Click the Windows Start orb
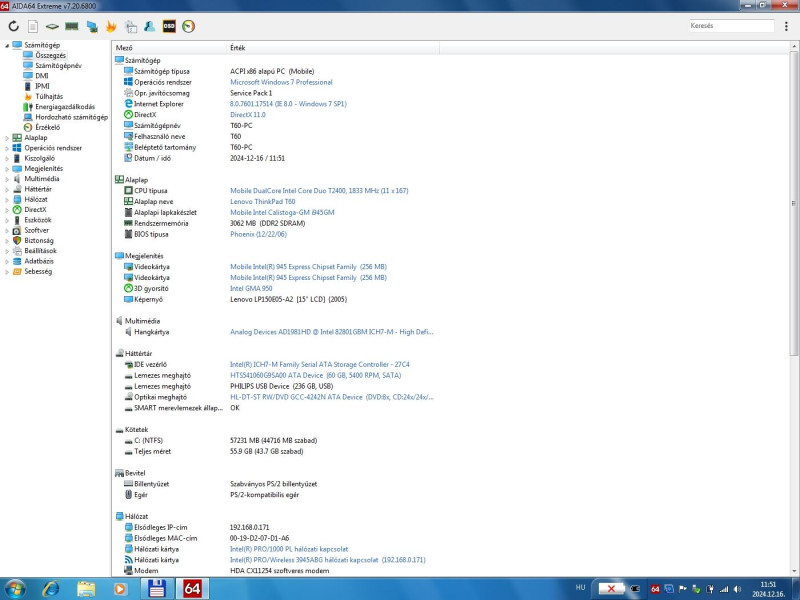The height and width of the screenshot is (600, 800). (x=15, y=589)
